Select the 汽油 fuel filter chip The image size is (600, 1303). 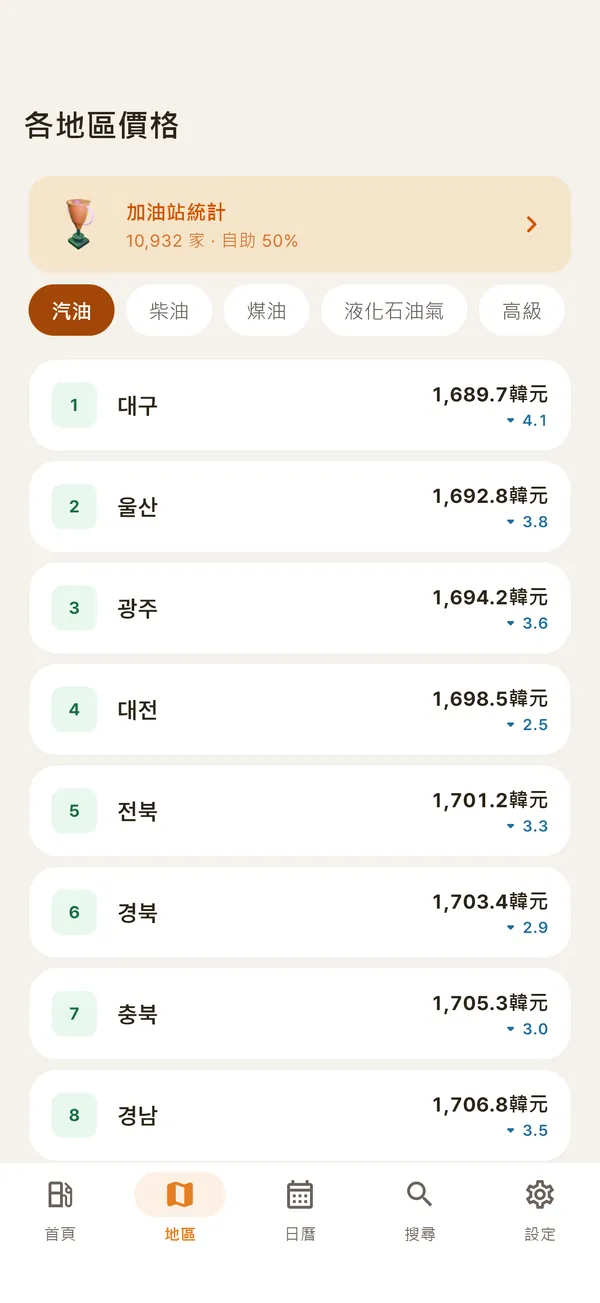coord(72,311)
